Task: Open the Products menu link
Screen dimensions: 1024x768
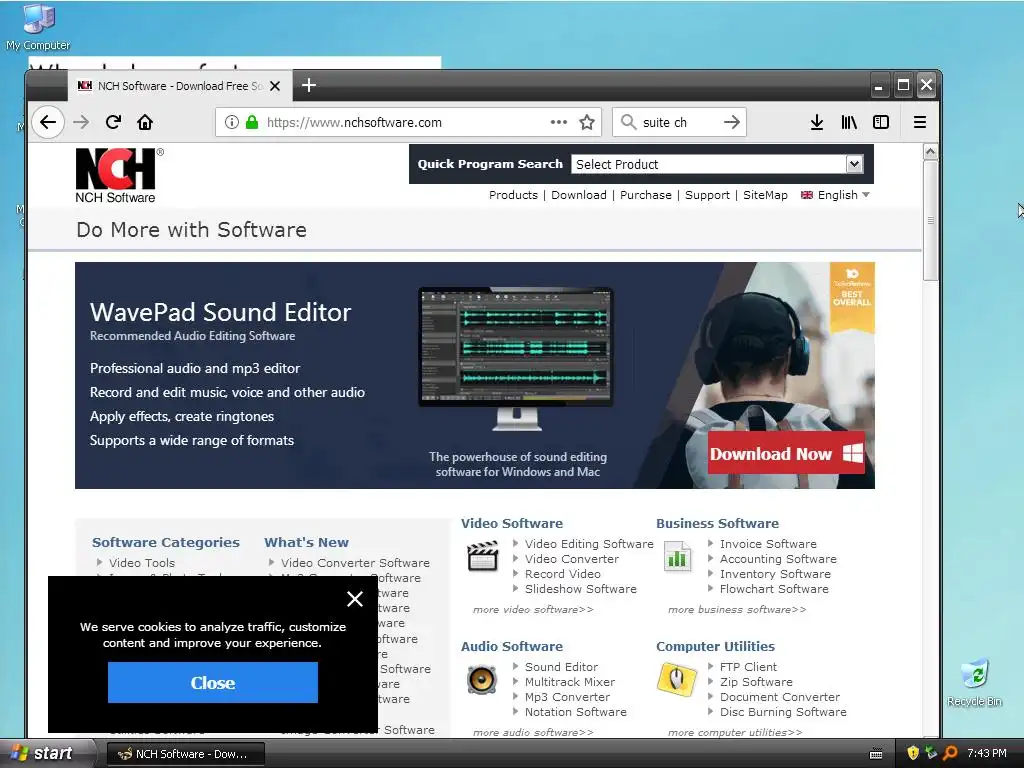Action: (x=513, y=195)
